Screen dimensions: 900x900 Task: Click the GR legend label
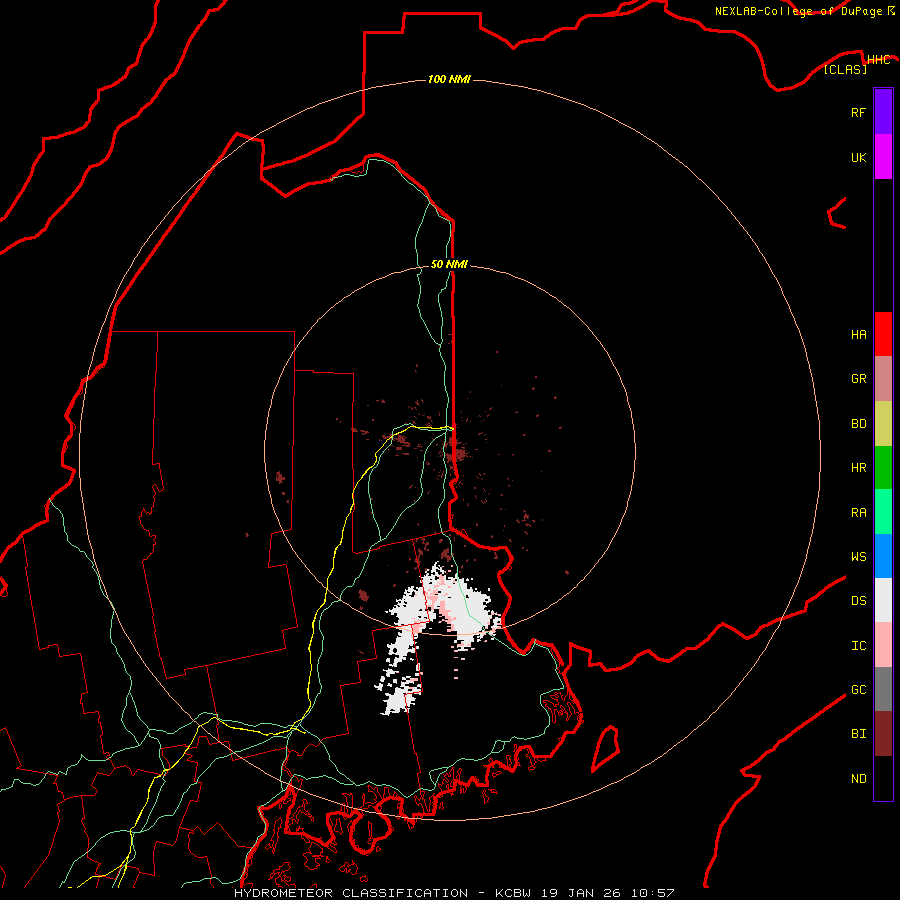click(x=858, y=379)
